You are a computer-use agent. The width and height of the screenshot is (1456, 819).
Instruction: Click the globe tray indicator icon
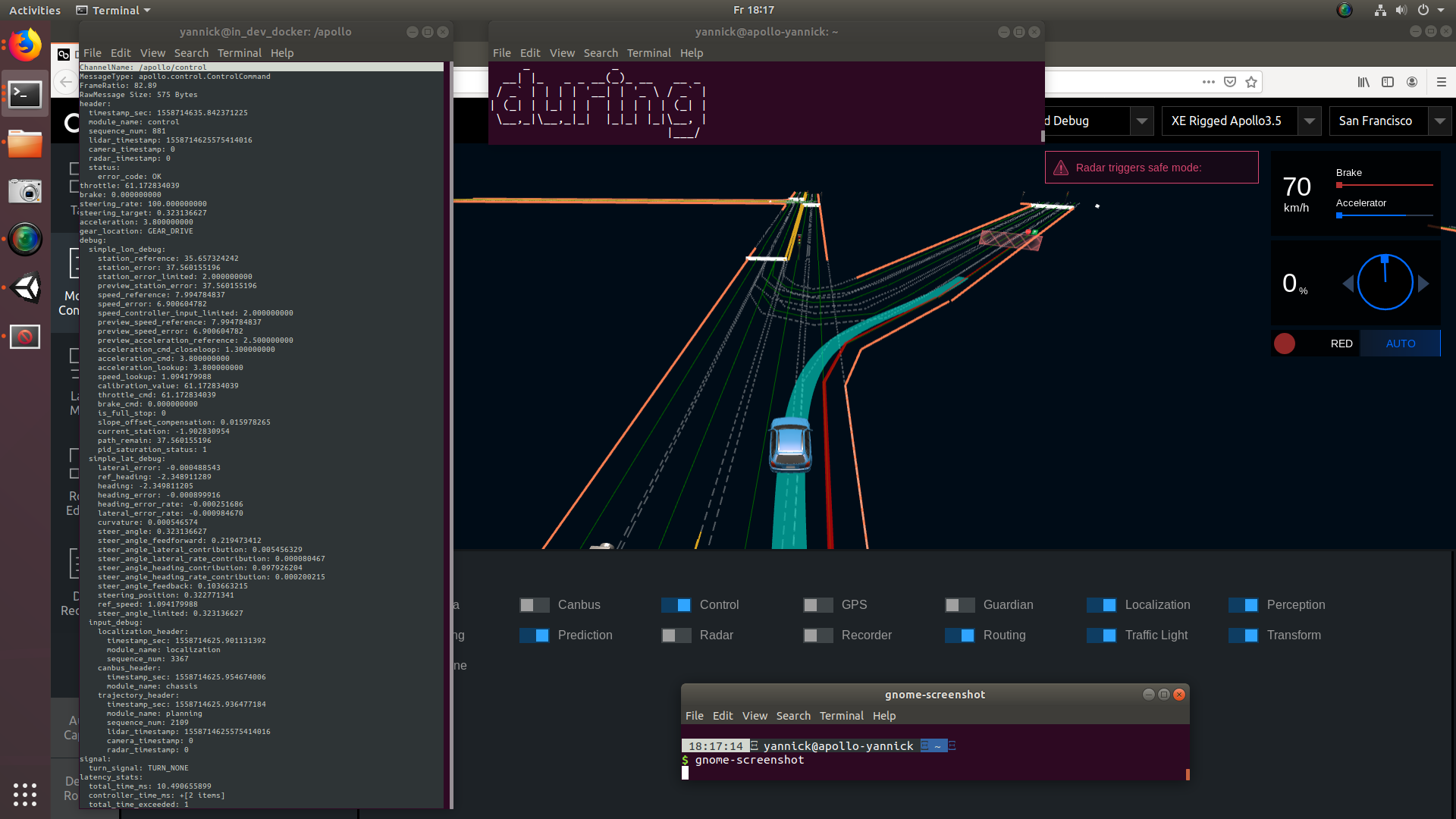[x=1345, y=10]
